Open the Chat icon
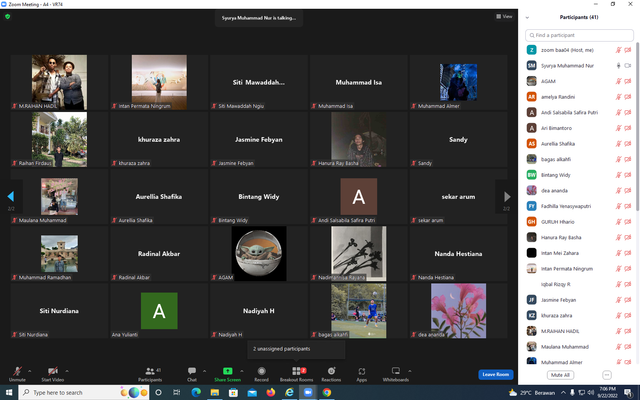Viewport: 640px width, 400px height. click(x=192, y=371)
